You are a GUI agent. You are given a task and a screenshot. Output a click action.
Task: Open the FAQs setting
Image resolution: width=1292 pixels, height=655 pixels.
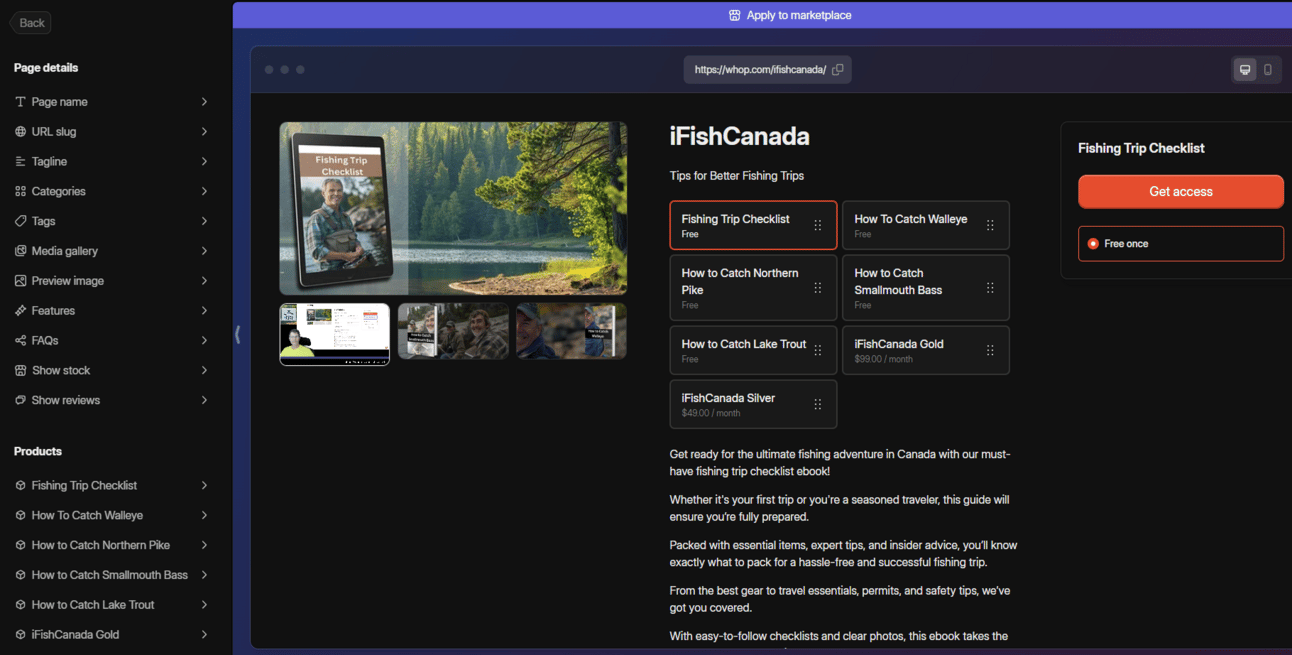112,340
